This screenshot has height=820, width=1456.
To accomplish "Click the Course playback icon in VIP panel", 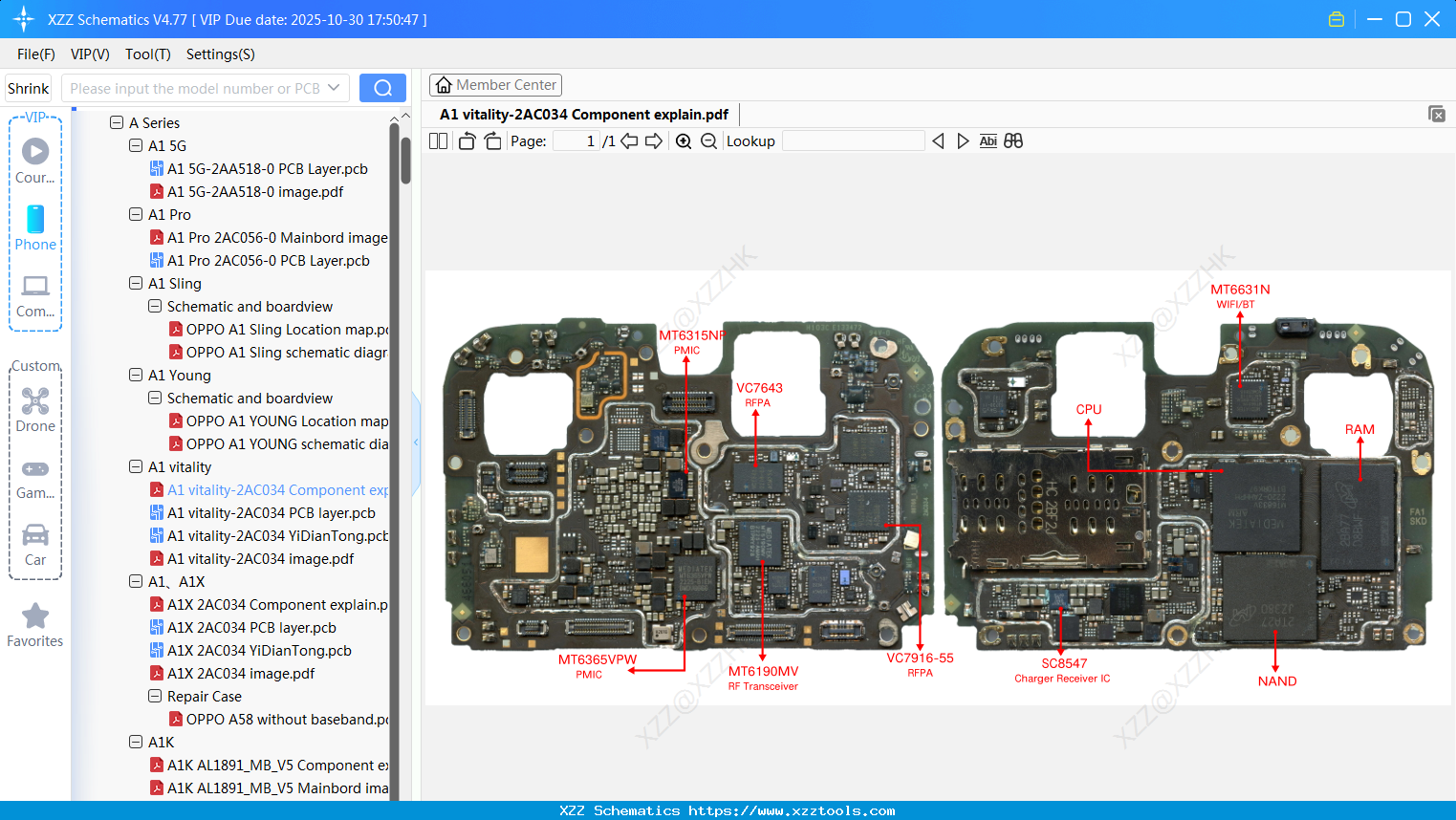I will click(34, 151).
